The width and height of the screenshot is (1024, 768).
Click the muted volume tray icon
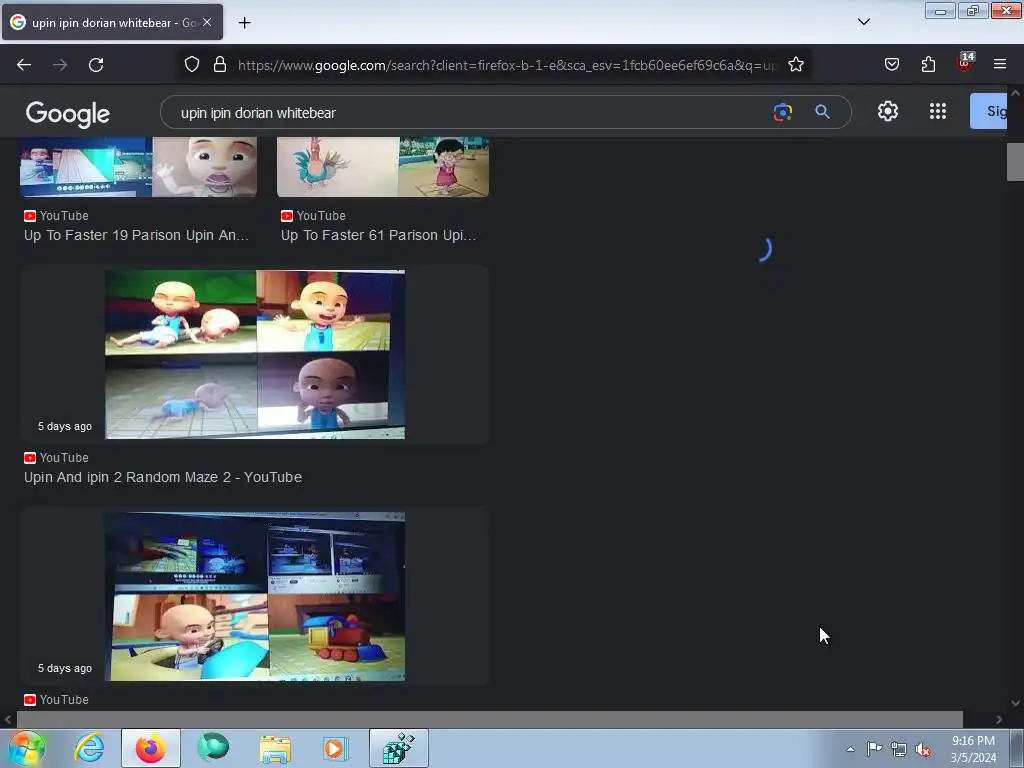pyautogui.click(x=923, y=749)
